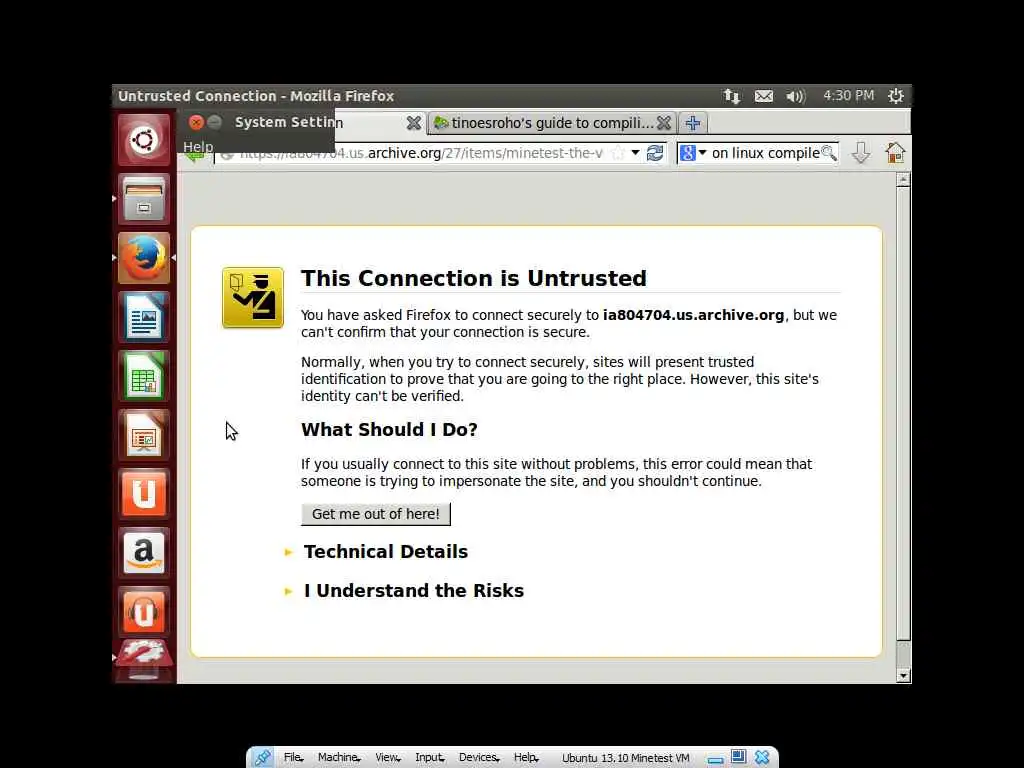1024x768 pixels.
Task: Close the tinoesroho's guide tab
Action: click(x=664, y=123)
